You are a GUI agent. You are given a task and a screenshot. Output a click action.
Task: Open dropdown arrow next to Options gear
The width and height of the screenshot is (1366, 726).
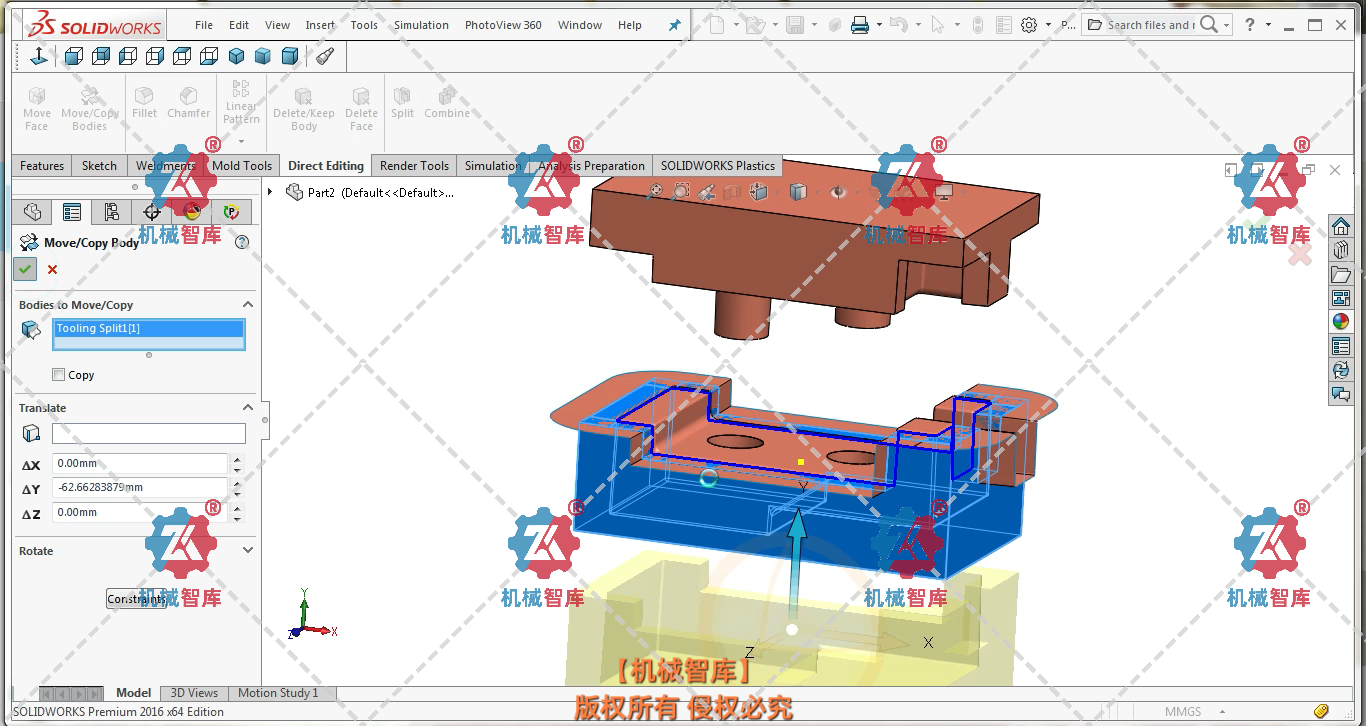(1048, 25)
